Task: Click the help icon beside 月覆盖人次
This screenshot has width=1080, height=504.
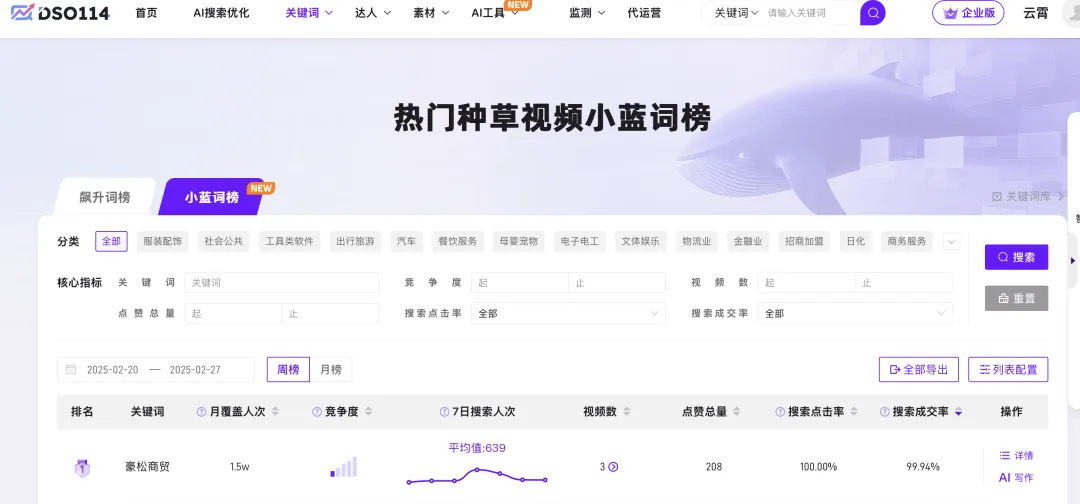Action: click(x=202, y=412)
